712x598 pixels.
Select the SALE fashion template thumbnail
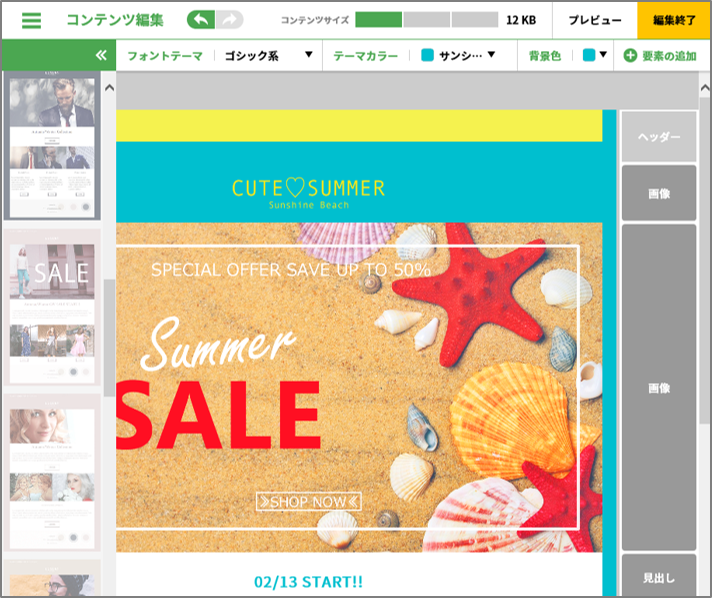[x=52, y=307]
